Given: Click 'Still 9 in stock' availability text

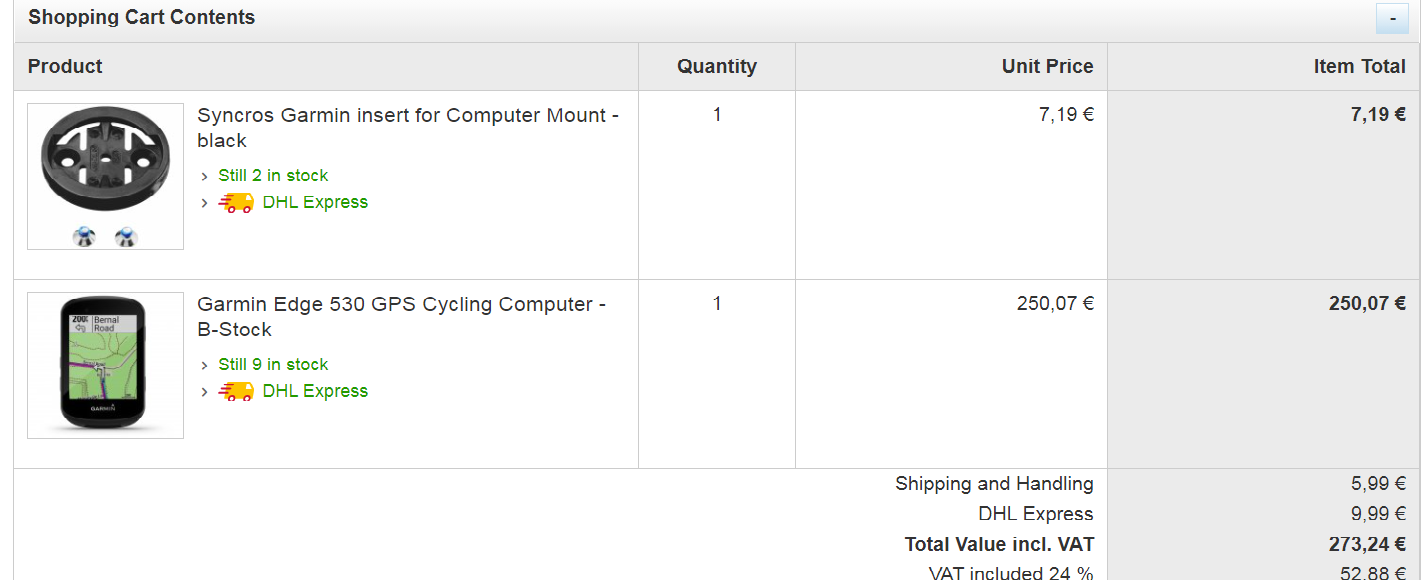Looking at the screenshot, I should 273,365.
